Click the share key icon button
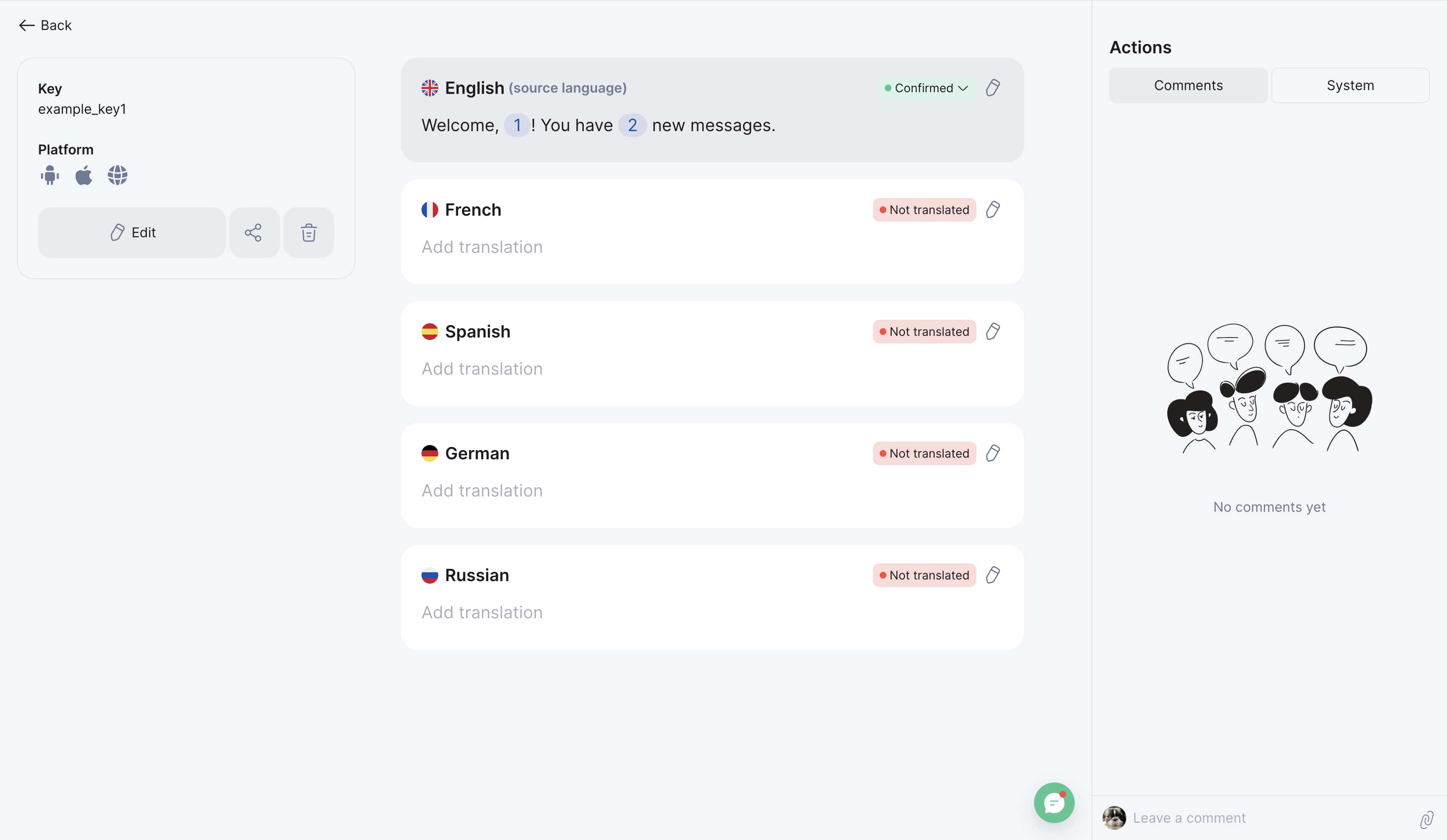 click(x=254, y=233)
